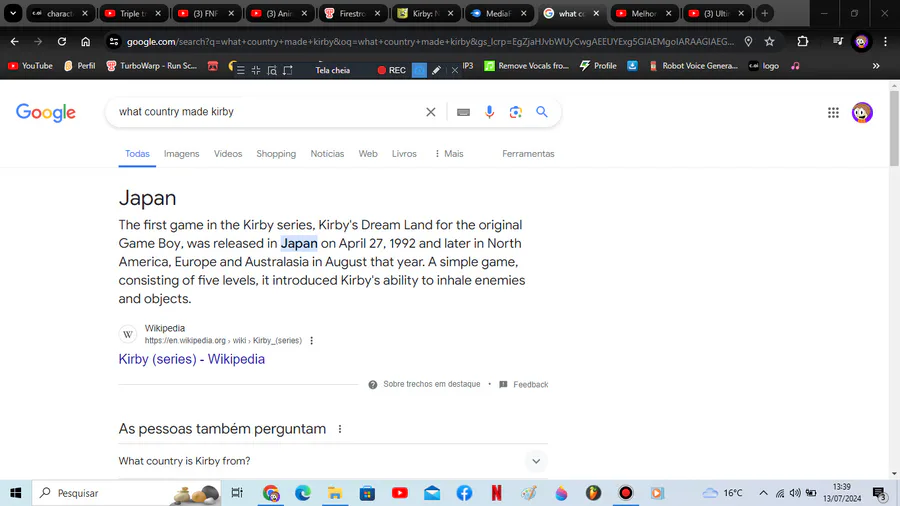900x506 pixels.
Task: Open Microsoft Edge from the taskbar
Action: point(303,493)
